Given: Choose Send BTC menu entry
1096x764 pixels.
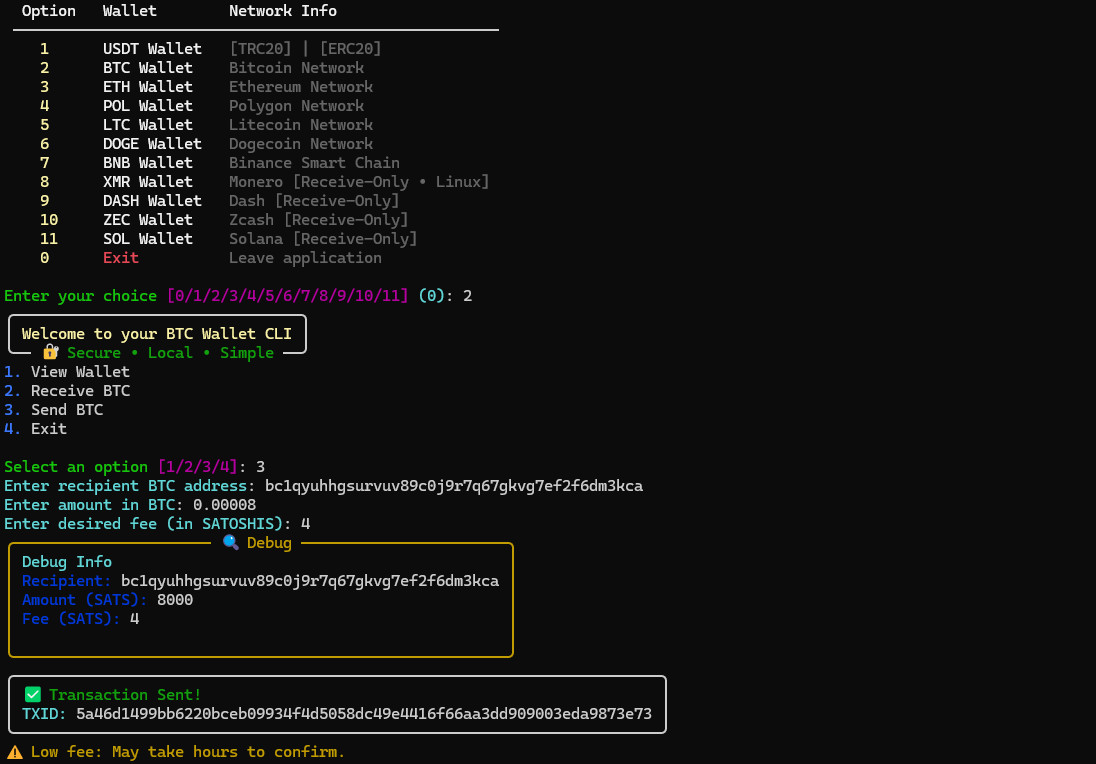Looking at the screenshot, I should pos(66,410).
